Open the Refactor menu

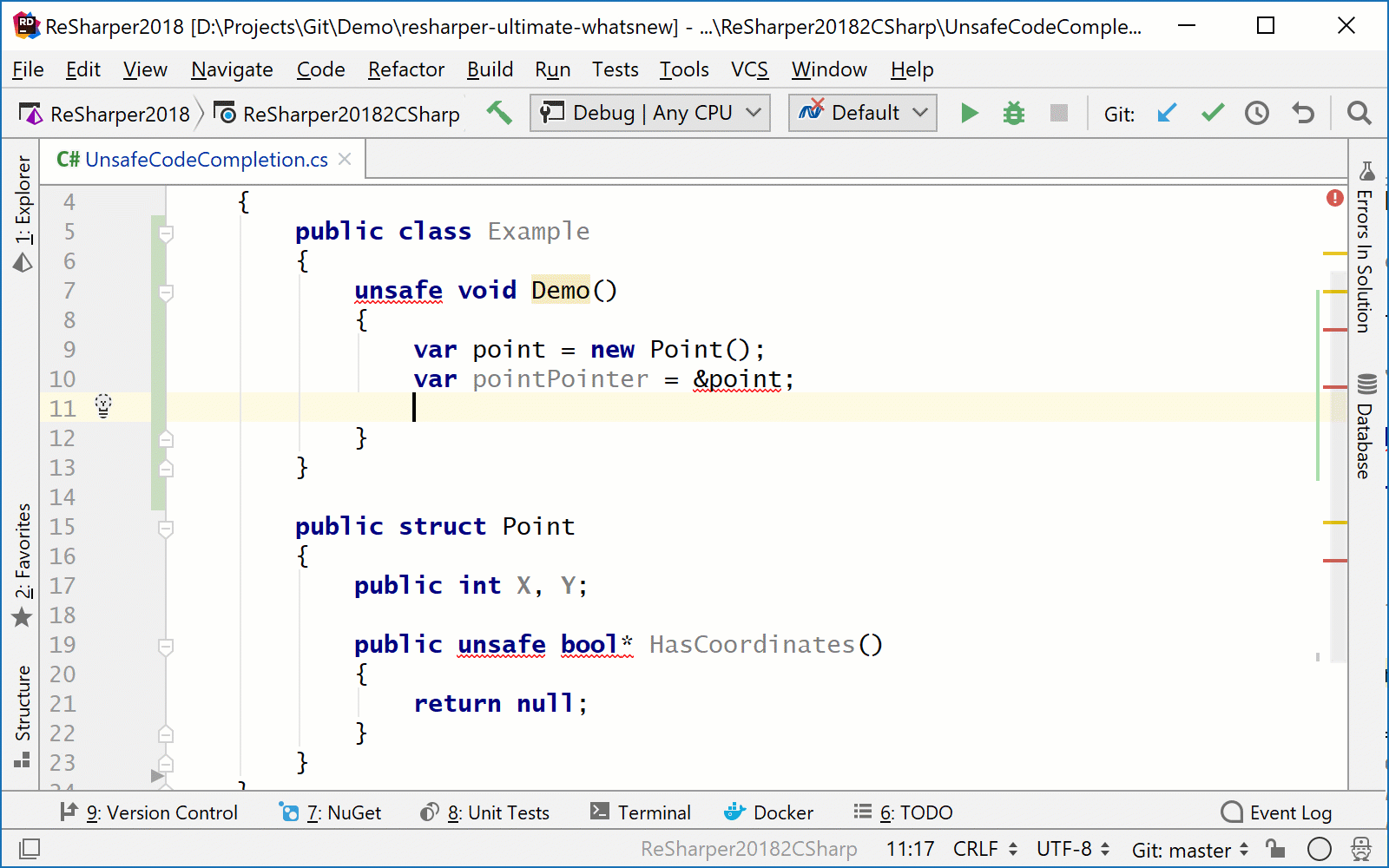[405, 69]
